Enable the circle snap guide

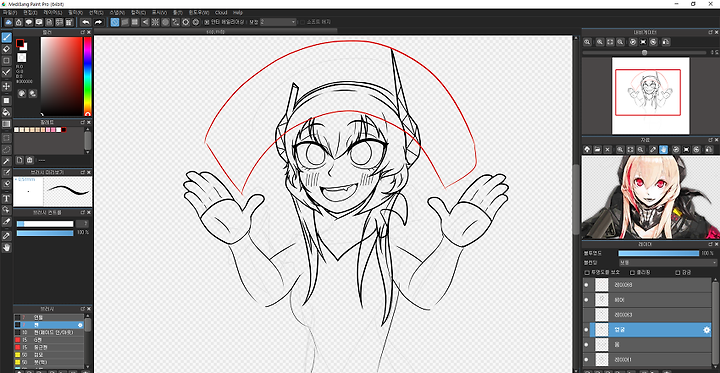tap(165, 22)
